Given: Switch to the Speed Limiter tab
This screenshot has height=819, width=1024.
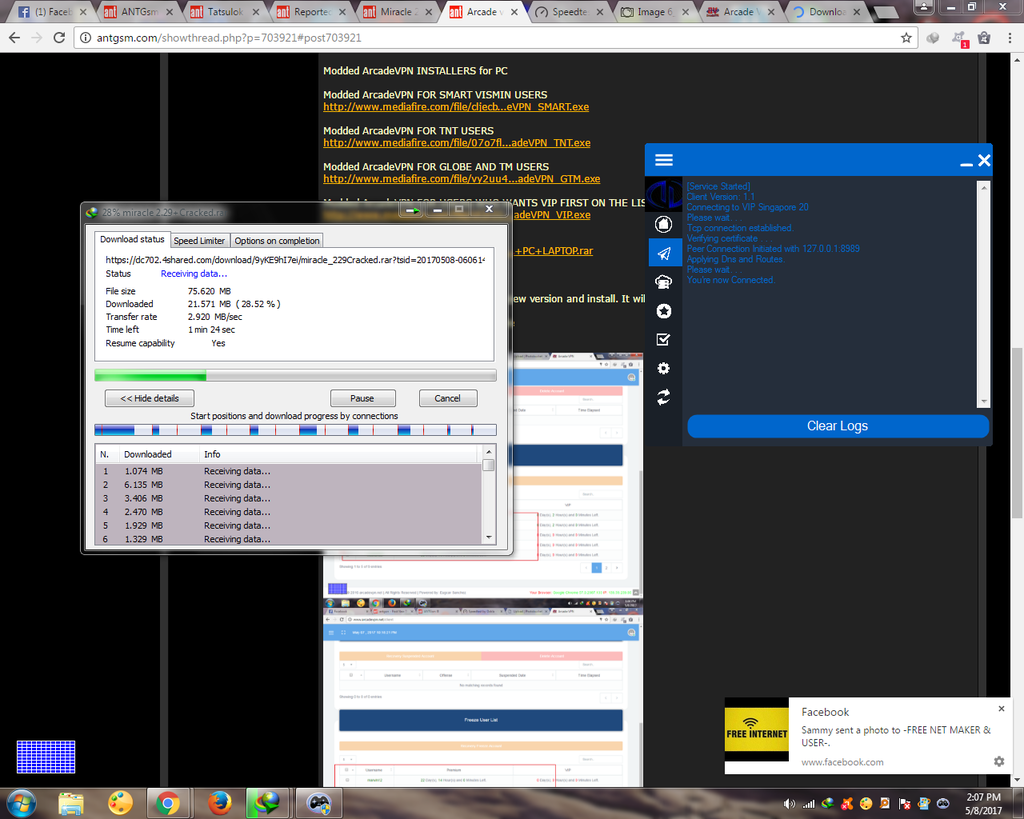Looking at the screenshot, I should (x=199, y=241).
